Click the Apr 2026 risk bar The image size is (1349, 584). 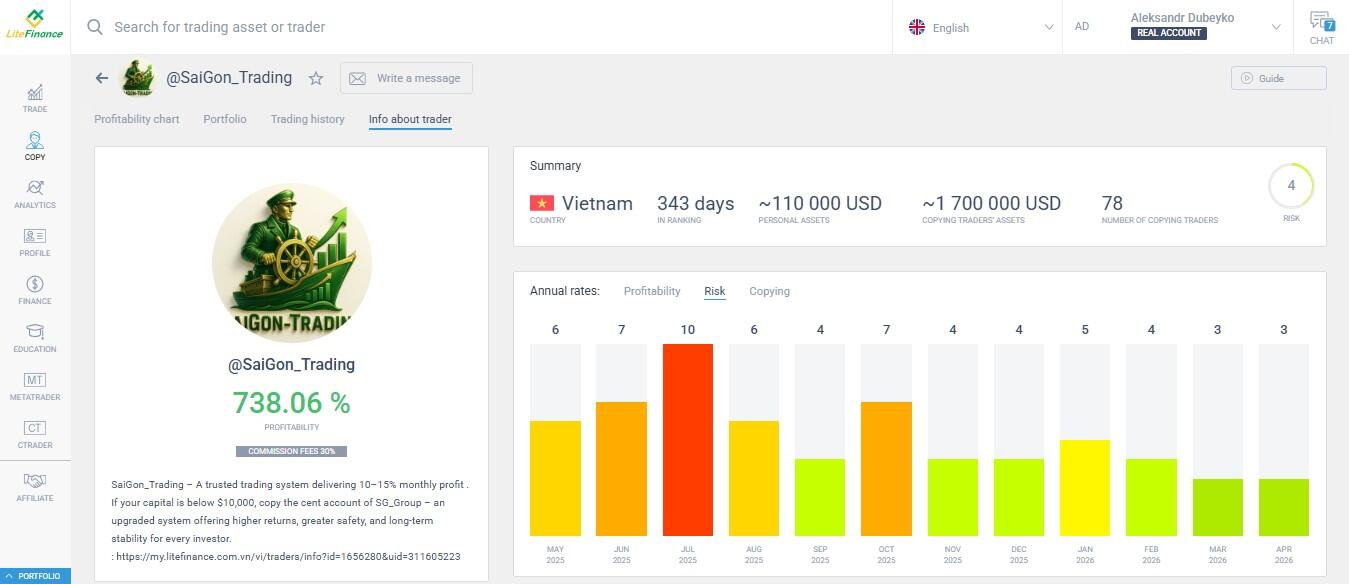1284,507
